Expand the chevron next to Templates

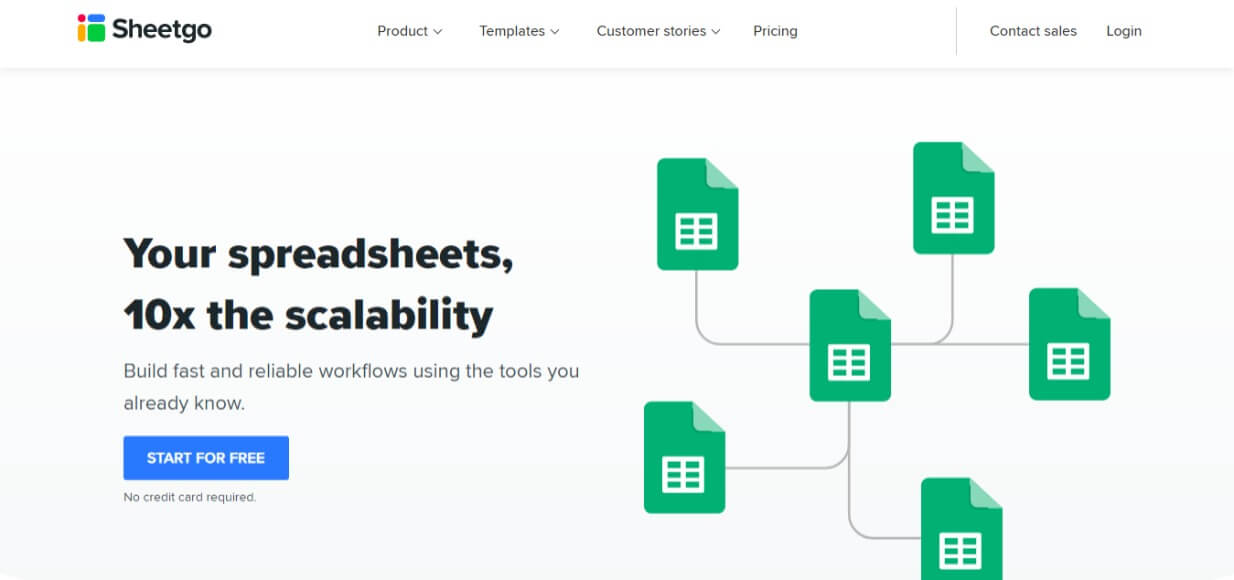point(555,32)
